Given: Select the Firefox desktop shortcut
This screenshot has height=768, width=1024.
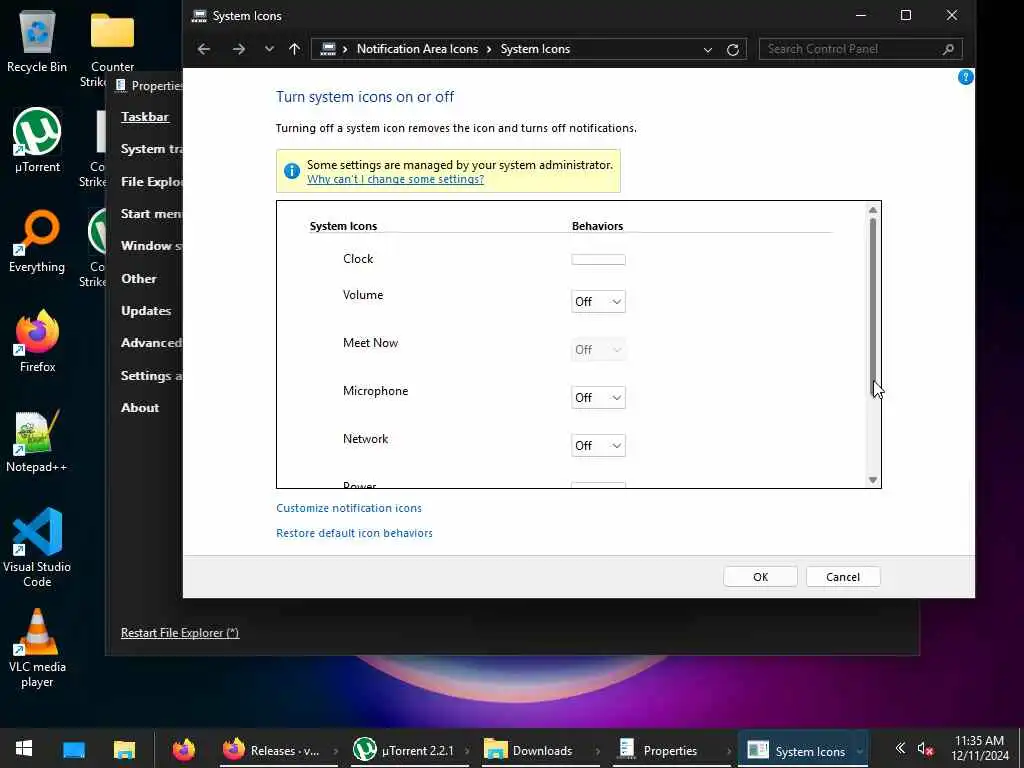Looking at the screenshot, I should (x=37, y=341).
